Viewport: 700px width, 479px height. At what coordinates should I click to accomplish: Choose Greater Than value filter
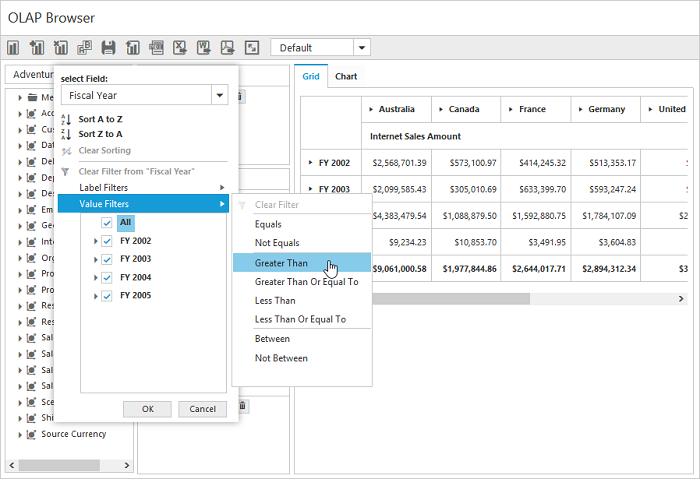coord(281,263)
